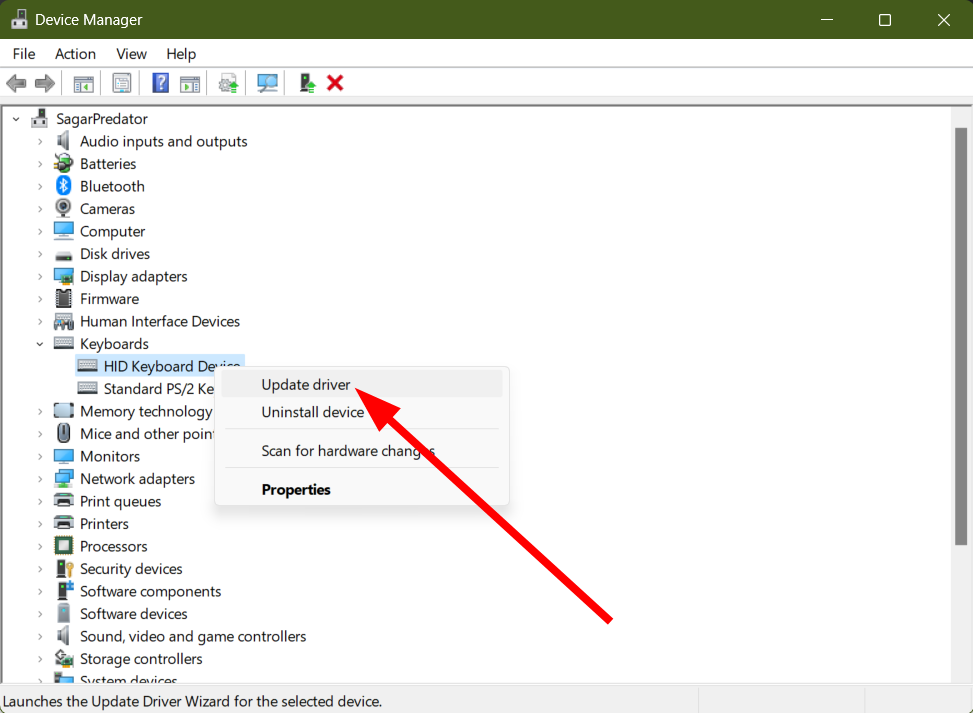Screen dimensions: 973x713
Task: Collapse the SagarPredator root node
Action: (16, 119)
